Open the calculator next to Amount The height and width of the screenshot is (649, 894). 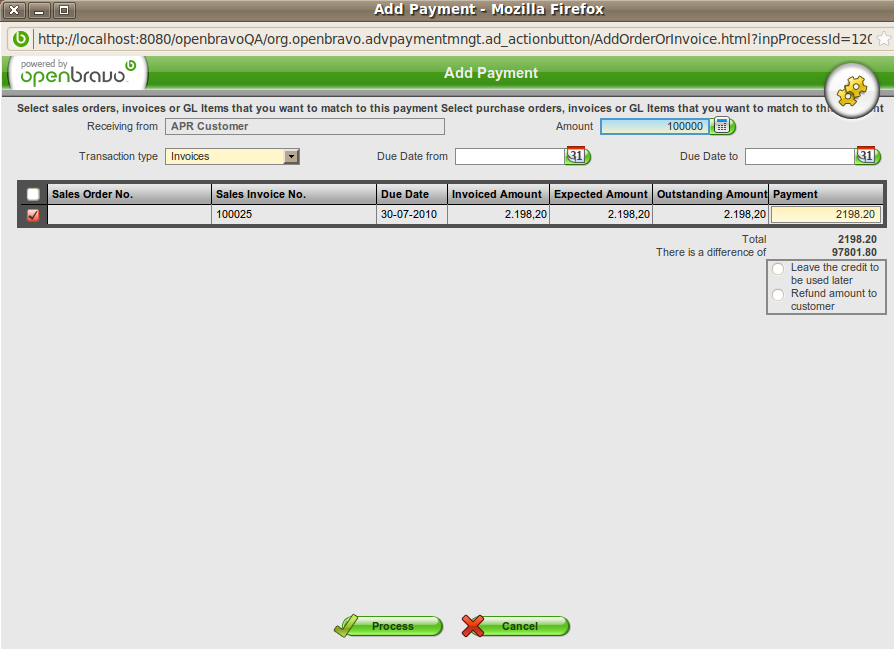click(722, 126)
